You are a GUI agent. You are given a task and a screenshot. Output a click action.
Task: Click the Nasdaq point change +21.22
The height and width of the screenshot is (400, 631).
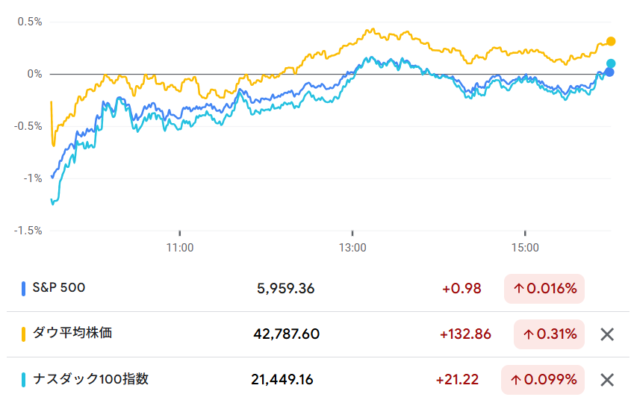pos(458,379)
